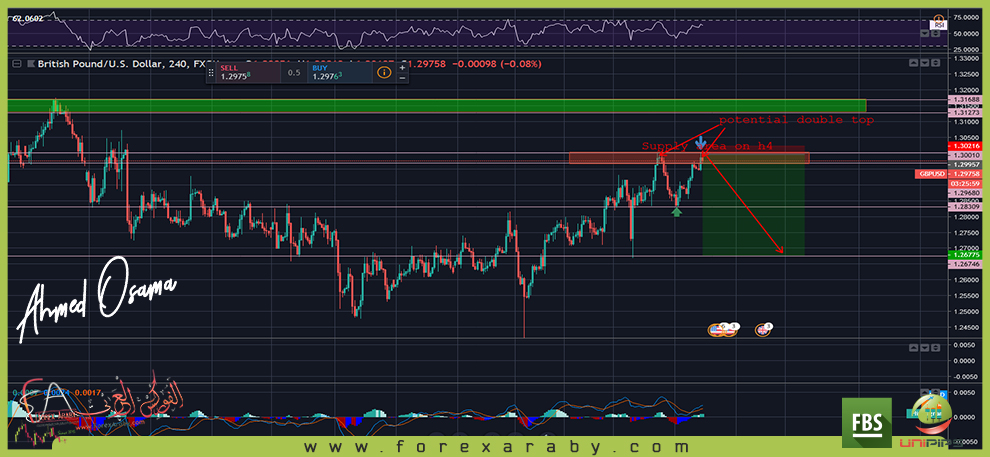Move the main chart pane up
Screen dimensions: 990x457
(912, 63)
